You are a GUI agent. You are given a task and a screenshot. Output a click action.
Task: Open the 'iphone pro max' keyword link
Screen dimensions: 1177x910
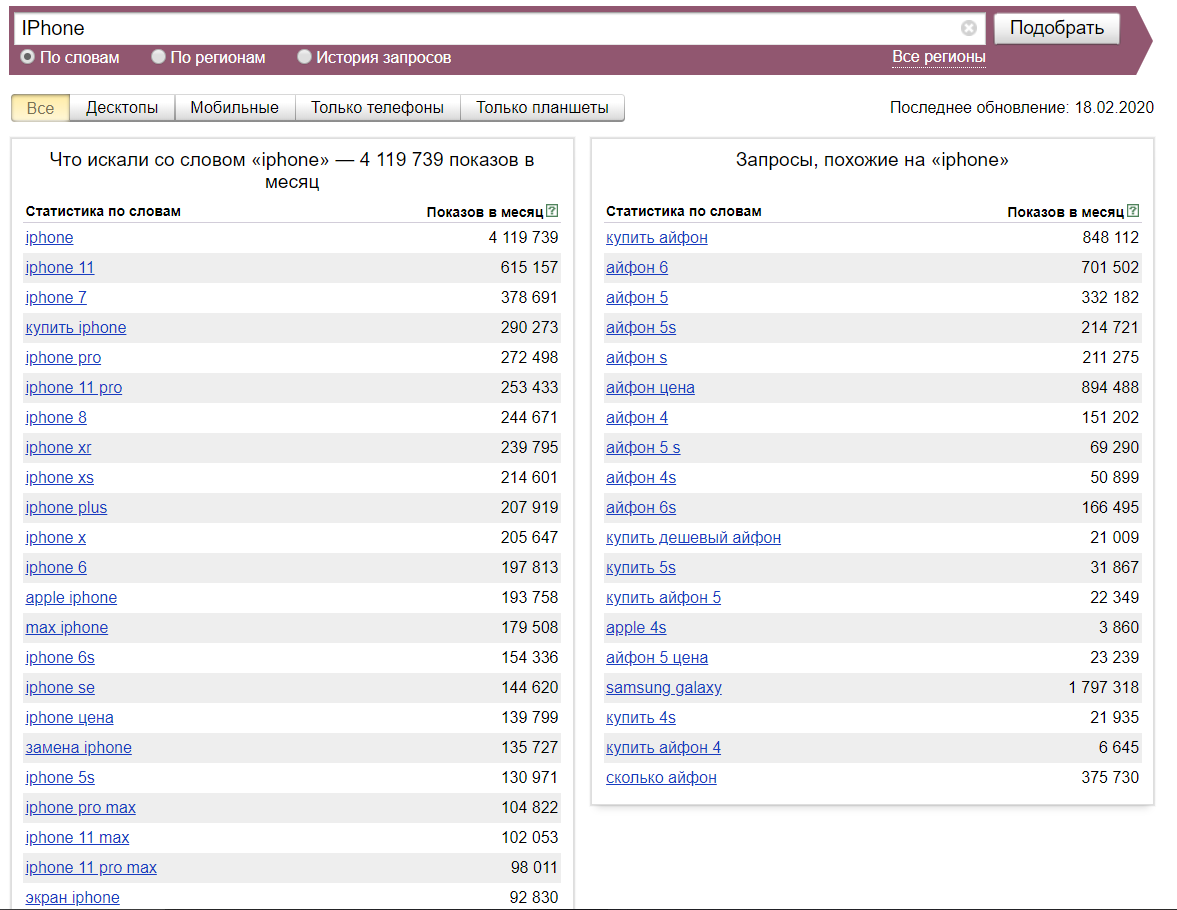click(x=80, y=808)
